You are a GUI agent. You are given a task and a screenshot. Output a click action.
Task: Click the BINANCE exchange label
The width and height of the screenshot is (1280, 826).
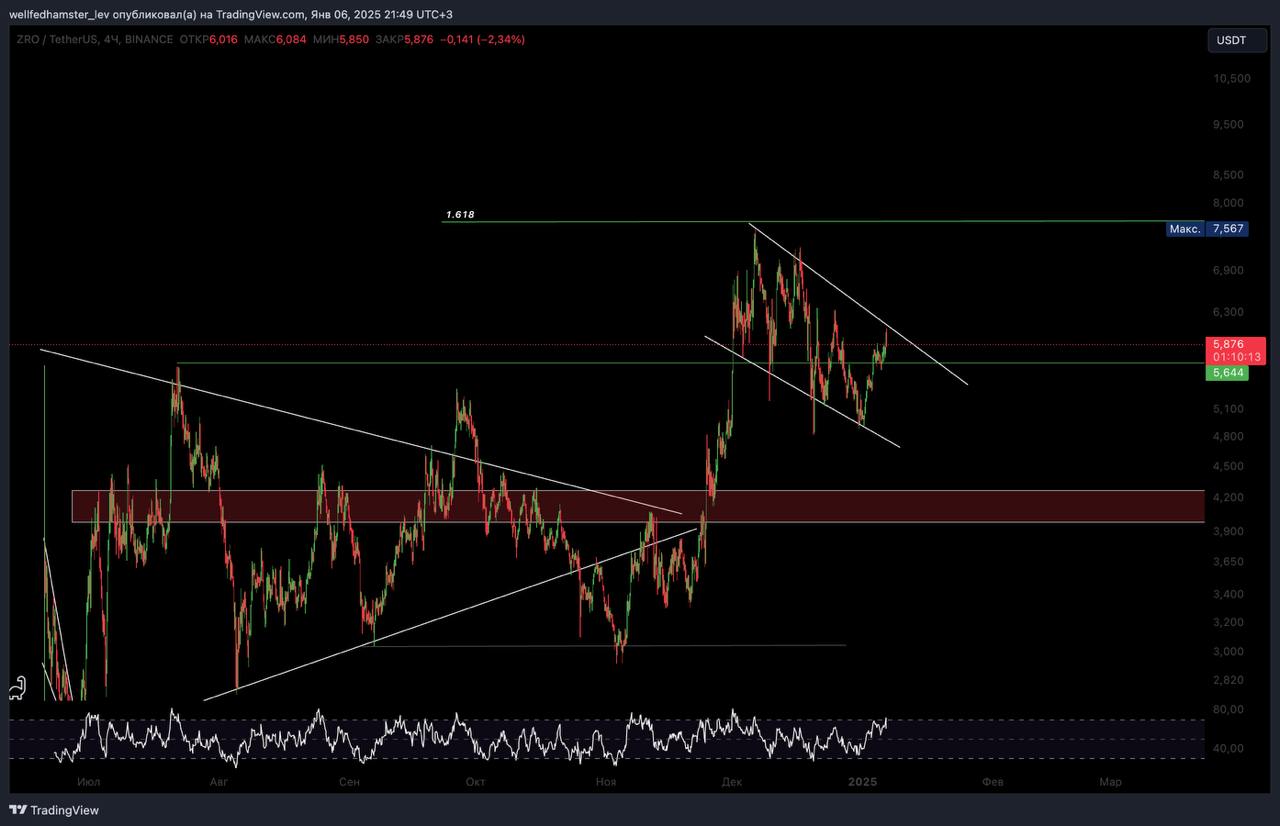150,39
